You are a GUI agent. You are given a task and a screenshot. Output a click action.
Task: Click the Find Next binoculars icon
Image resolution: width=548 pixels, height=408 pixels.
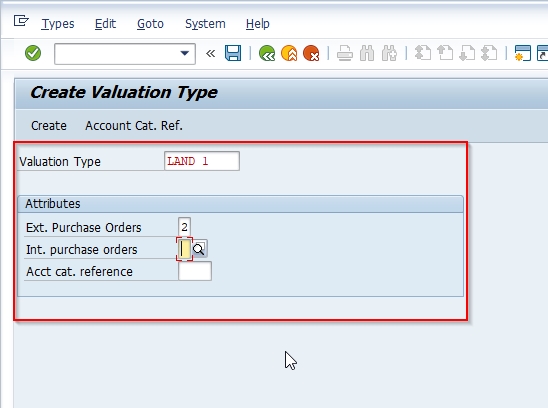[x=389, y=53]
